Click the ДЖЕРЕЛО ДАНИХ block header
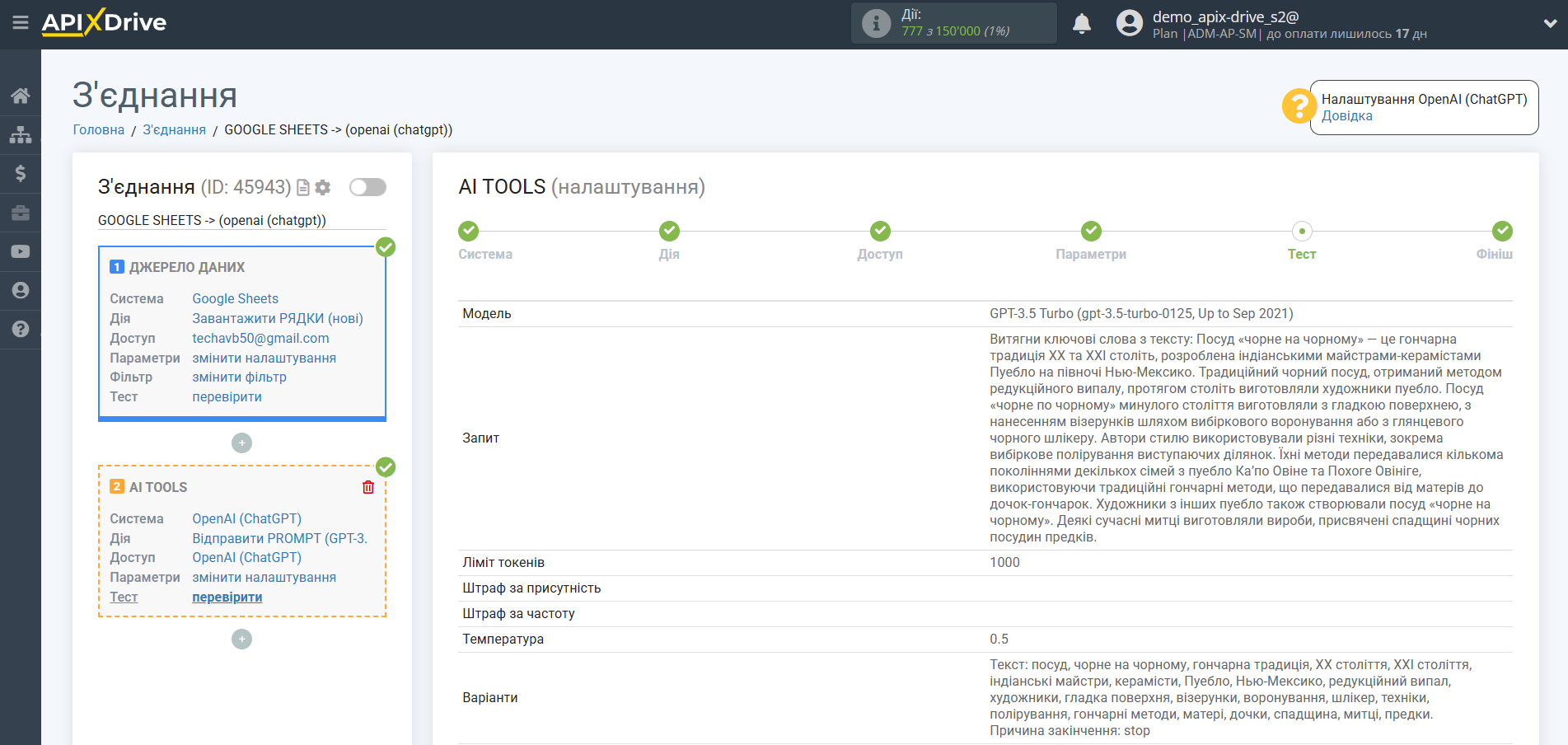The width and height of the screenshot is (1568, 745). click(x=187, y=268)
